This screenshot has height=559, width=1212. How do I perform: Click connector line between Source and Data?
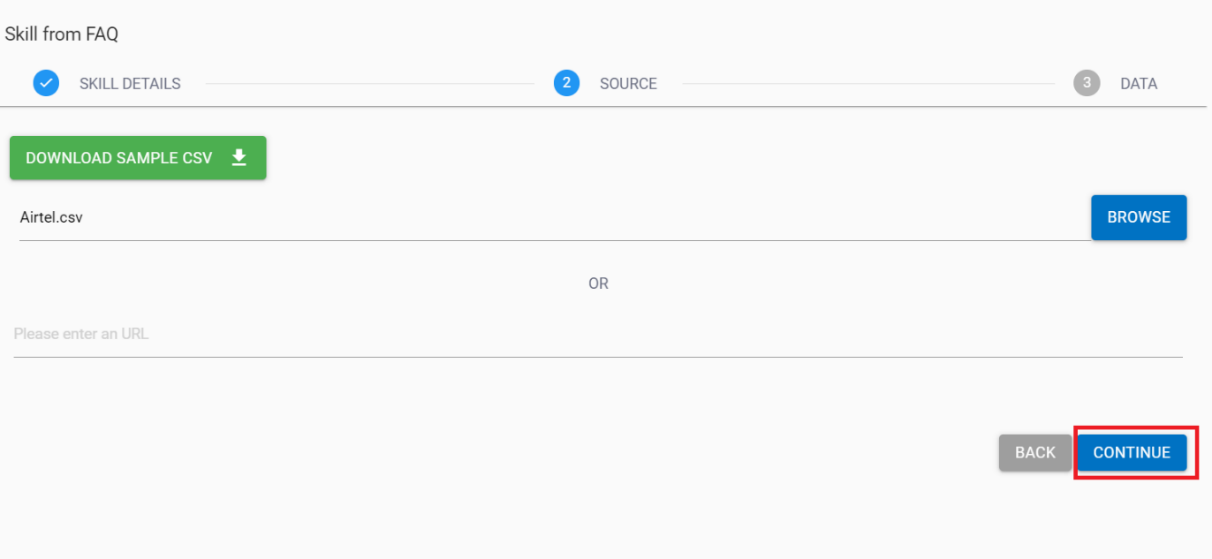(x=868, y=84)
